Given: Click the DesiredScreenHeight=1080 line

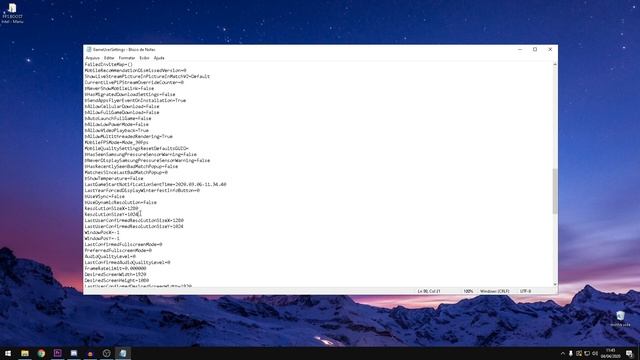Looking at the screenshot, I should 116,280.
